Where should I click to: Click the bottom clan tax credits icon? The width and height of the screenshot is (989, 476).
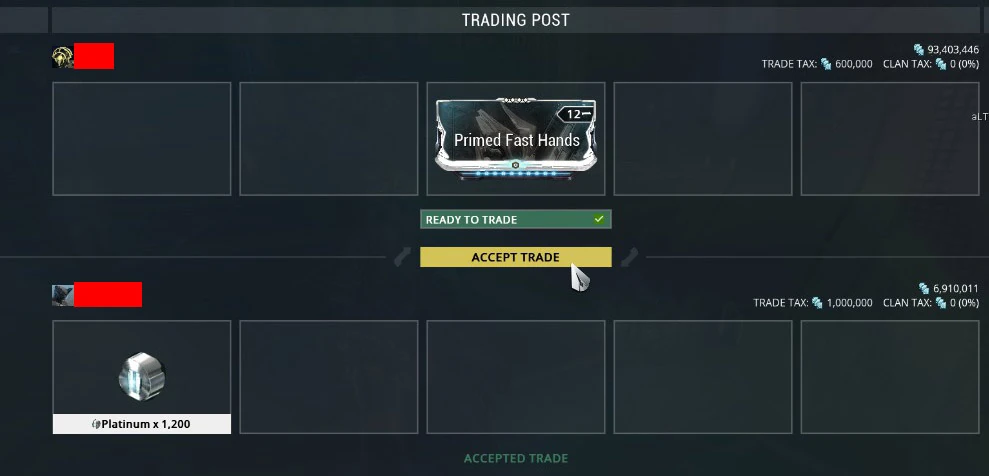point(941,303)
